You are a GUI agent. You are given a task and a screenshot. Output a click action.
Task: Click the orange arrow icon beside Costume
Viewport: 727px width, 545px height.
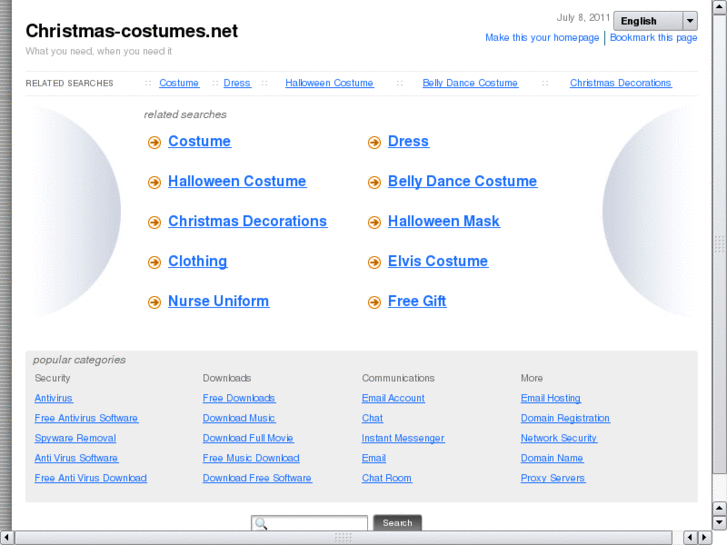[x=154, y=142]
